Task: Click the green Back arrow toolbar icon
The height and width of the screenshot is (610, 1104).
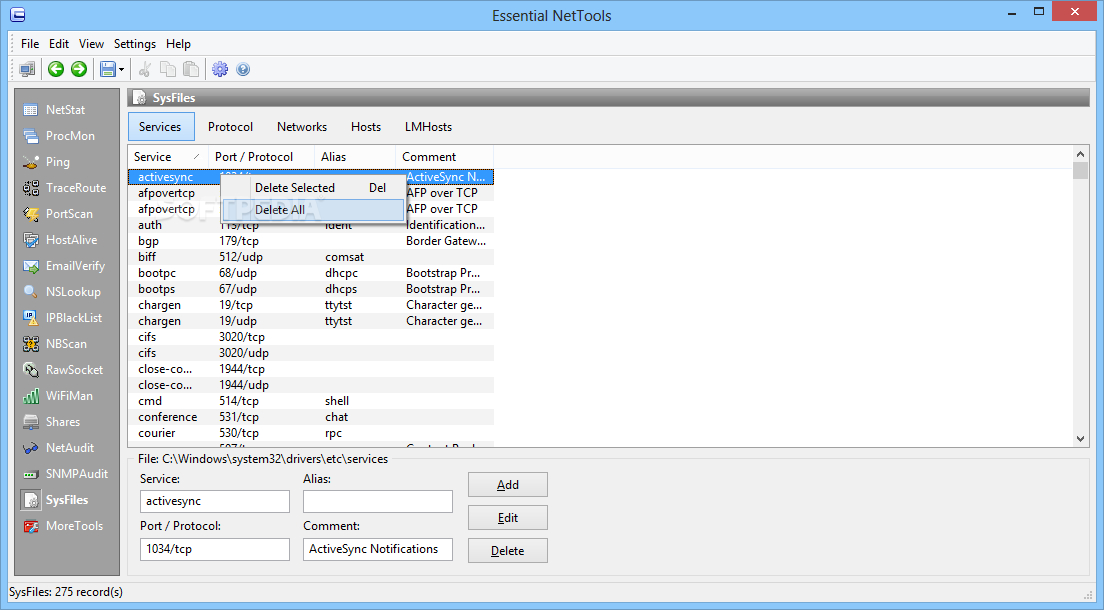Action: (x=56, y=69)
